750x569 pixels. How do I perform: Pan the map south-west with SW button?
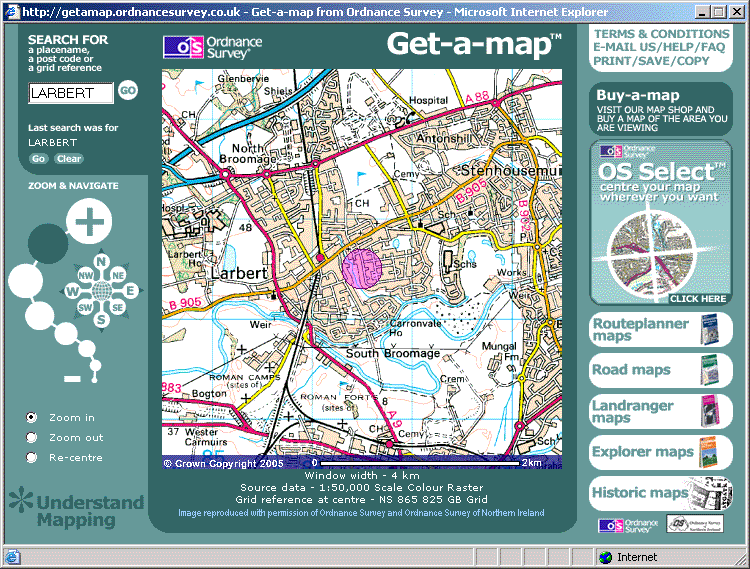(x=85, y=307)
